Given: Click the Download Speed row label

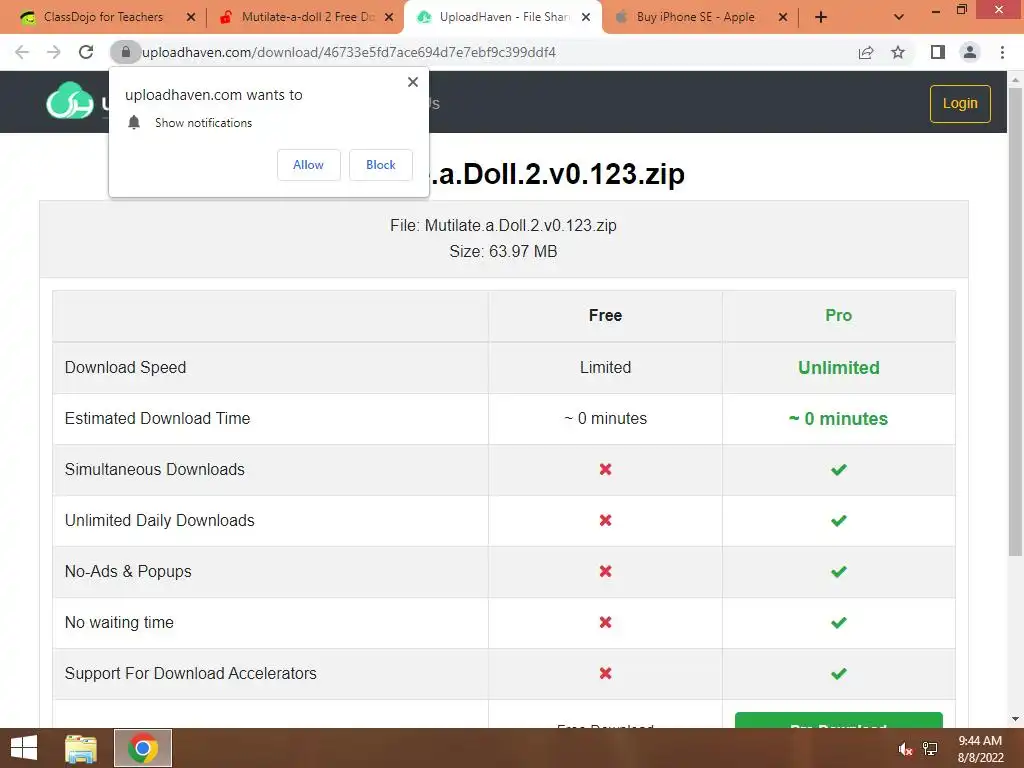Looking at the screenshot, I should click(x=125, y=368).
